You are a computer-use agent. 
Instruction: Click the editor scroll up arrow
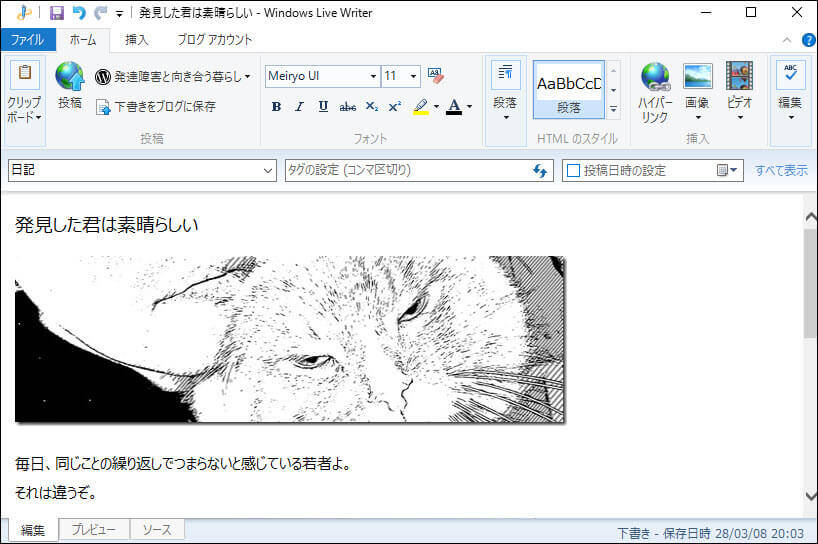point(811,216)
